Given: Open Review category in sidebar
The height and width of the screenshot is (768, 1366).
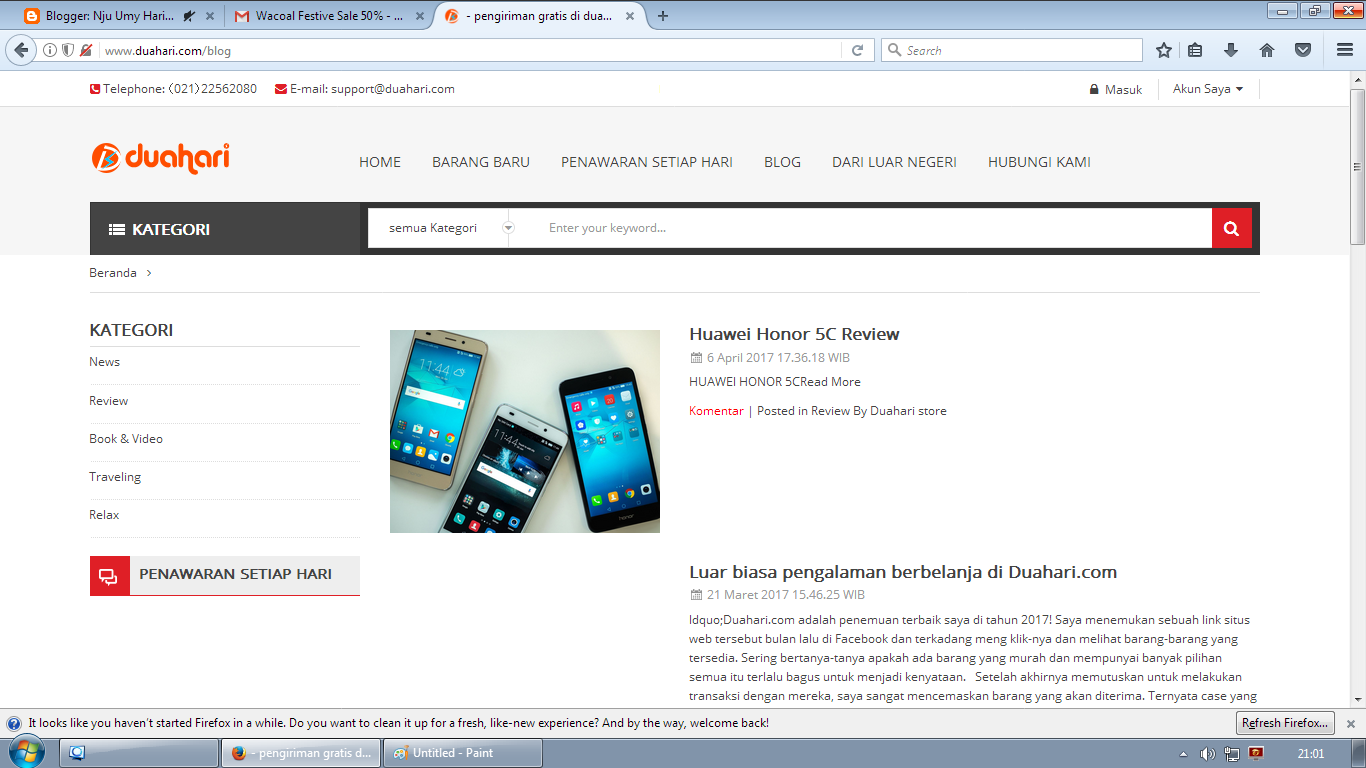Looking at the screenshot, I should [x=108, y=401].
